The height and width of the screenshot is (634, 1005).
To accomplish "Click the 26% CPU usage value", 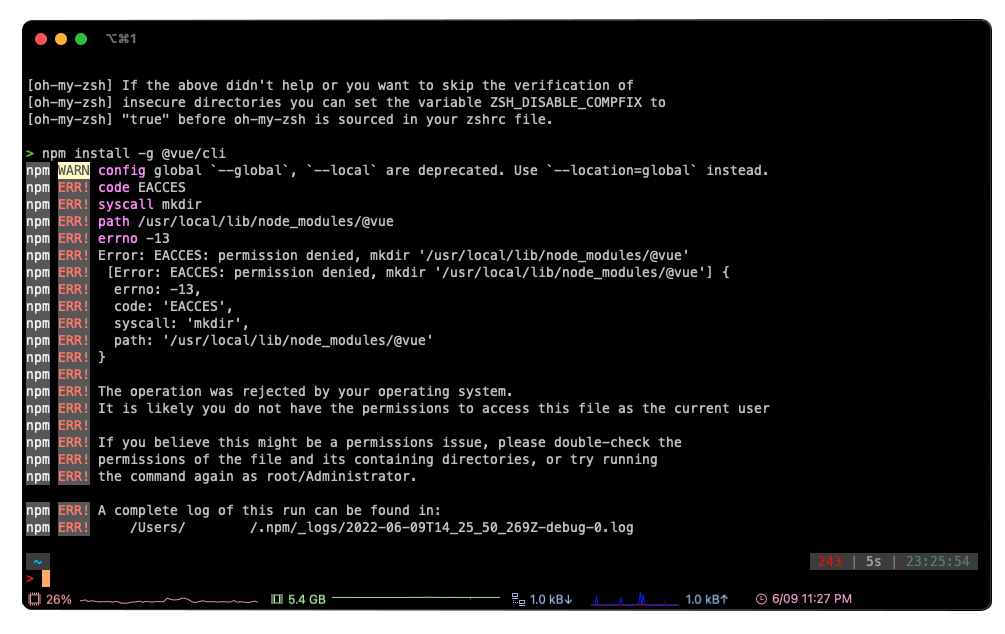I will (x=58, y=599).
